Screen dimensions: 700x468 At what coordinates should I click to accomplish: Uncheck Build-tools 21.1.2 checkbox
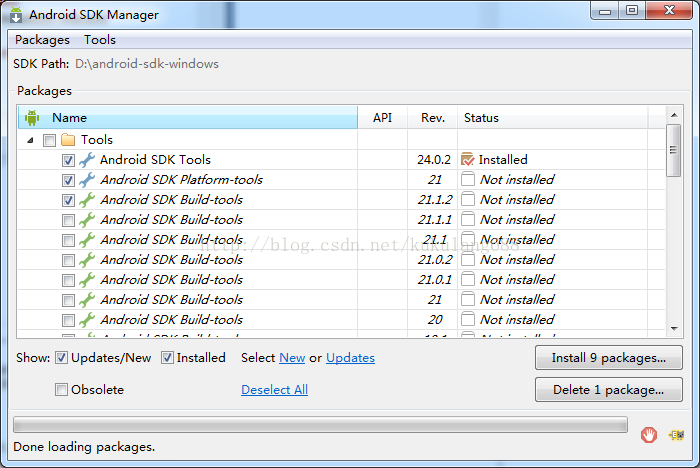pos(68,201)
